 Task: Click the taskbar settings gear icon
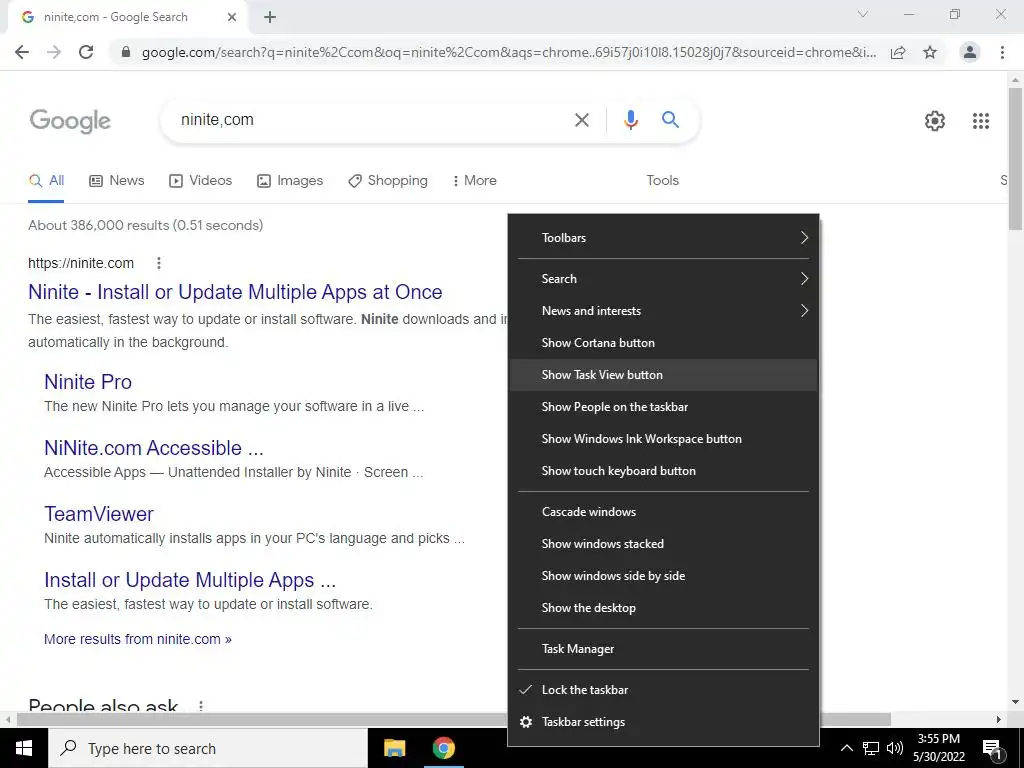click(x=526, y=722)
